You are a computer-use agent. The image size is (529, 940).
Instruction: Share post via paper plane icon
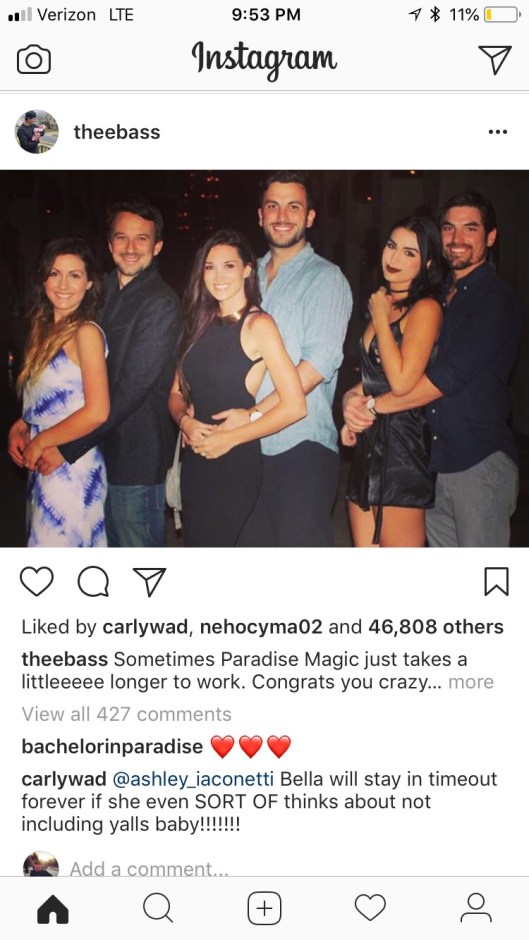tap(149, 582)
